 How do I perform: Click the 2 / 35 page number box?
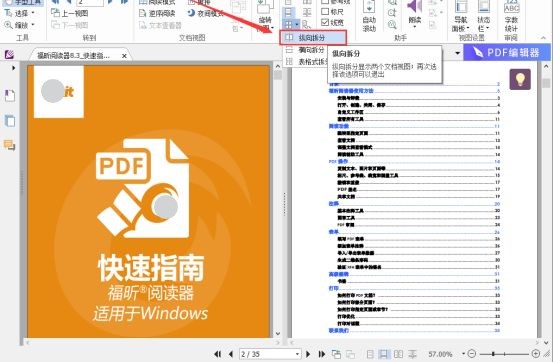[x=270, y=354]
